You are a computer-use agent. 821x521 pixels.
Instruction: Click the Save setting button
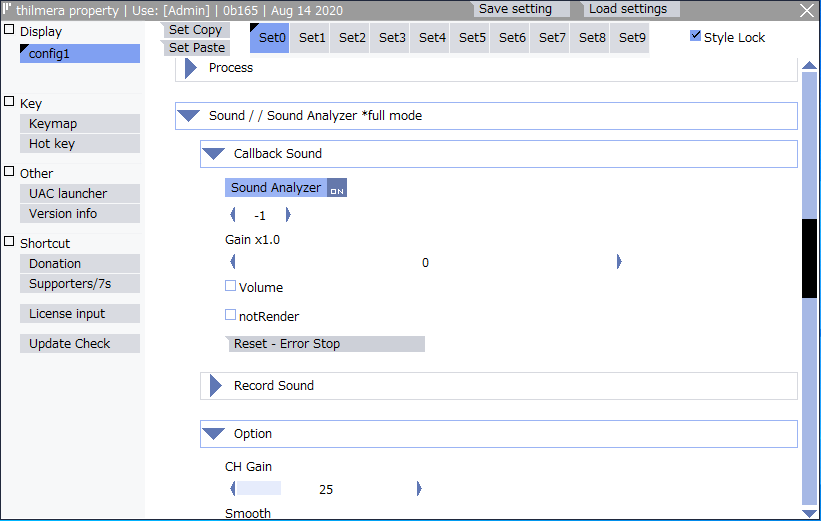[515, 9]
